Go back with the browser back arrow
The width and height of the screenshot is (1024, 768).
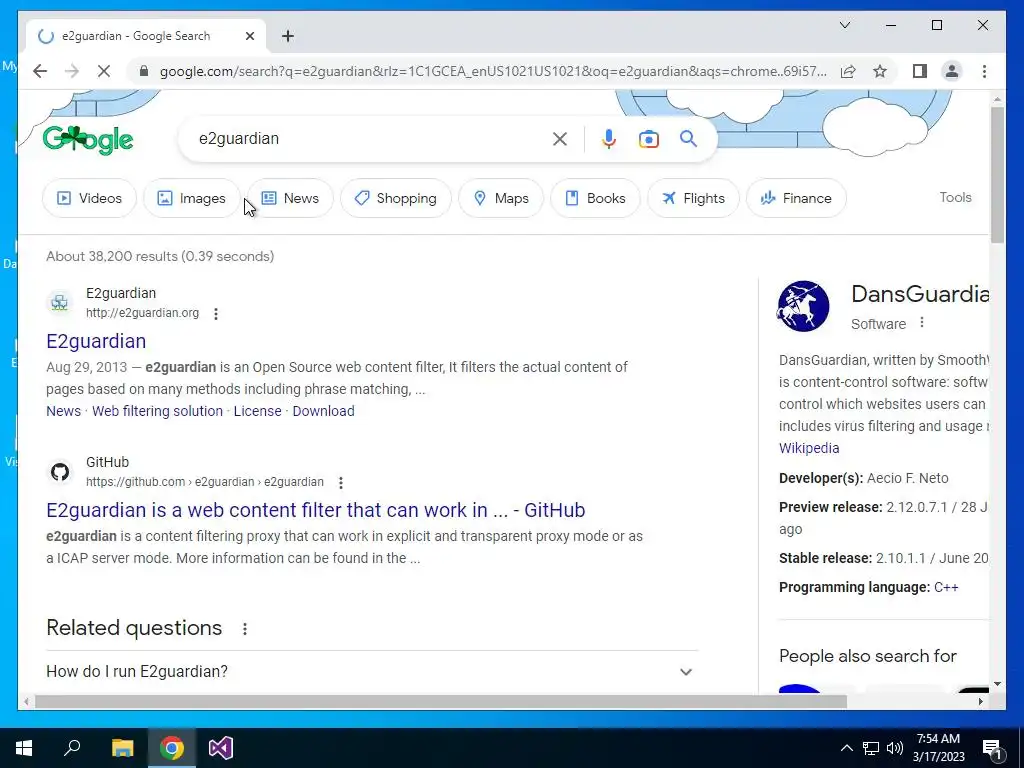tap(40, 71)
